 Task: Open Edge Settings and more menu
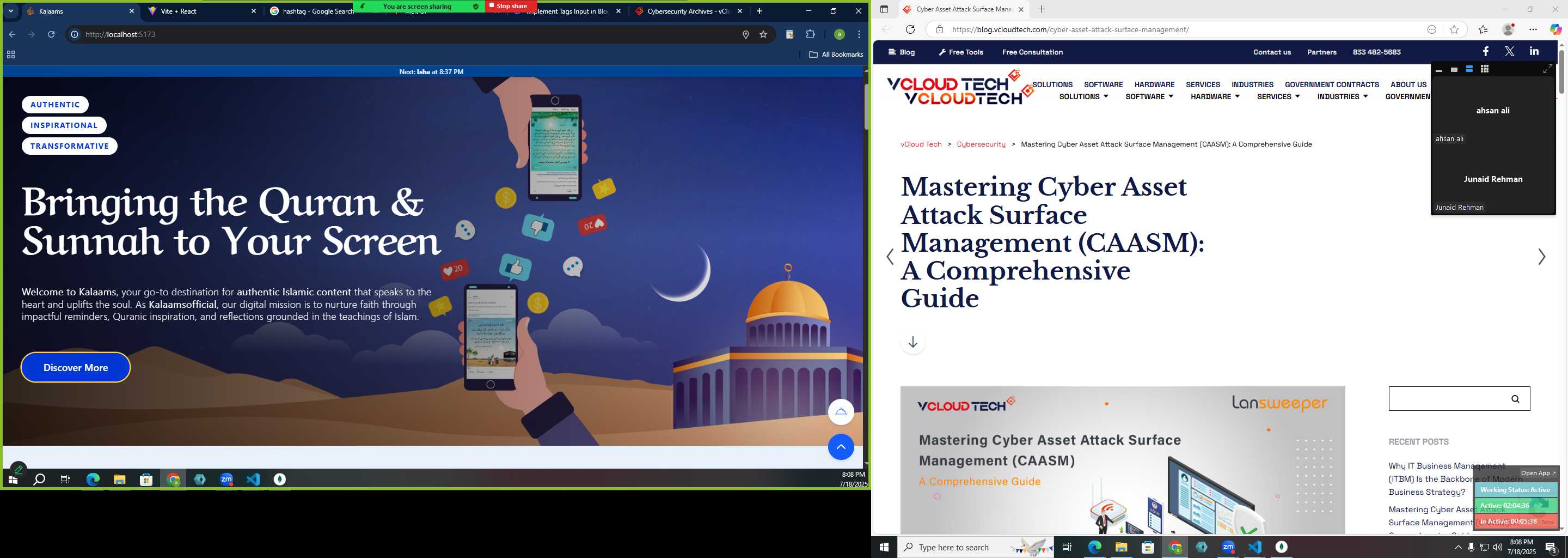point(1533,29)
